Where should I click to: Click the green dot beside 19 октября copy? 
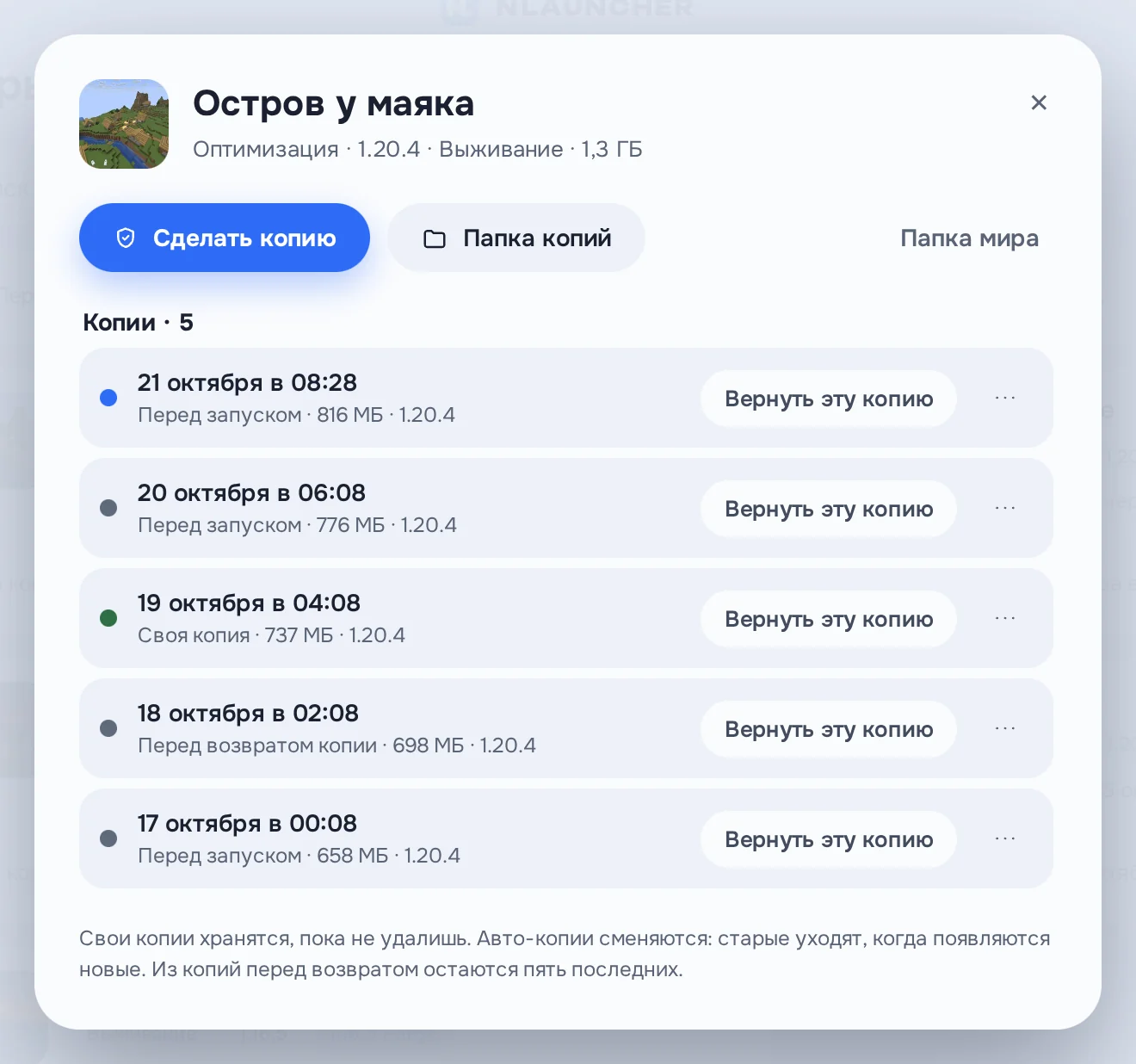(x=108, y=618)
